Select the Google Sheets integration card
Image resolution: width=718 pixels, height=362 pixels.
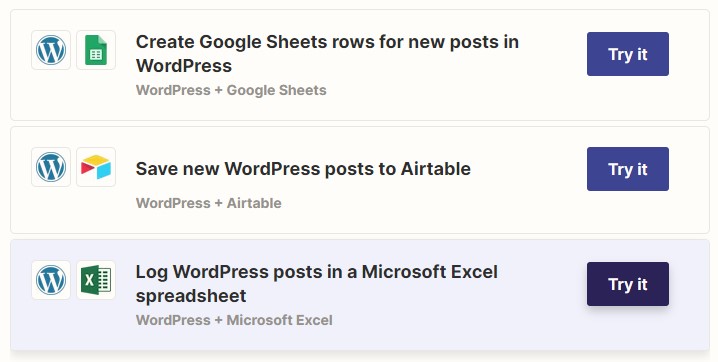click(360, 65)
